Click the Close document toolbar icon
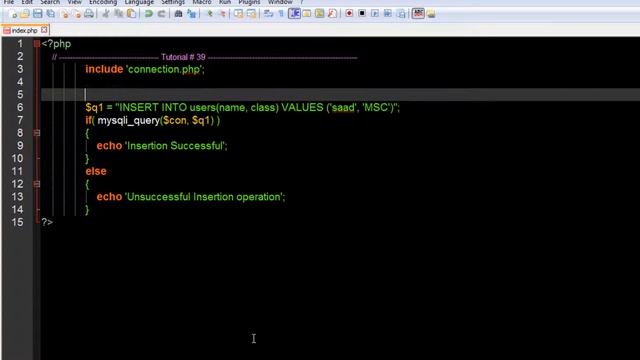The image size is (640, 360). (x=64, y=14)
